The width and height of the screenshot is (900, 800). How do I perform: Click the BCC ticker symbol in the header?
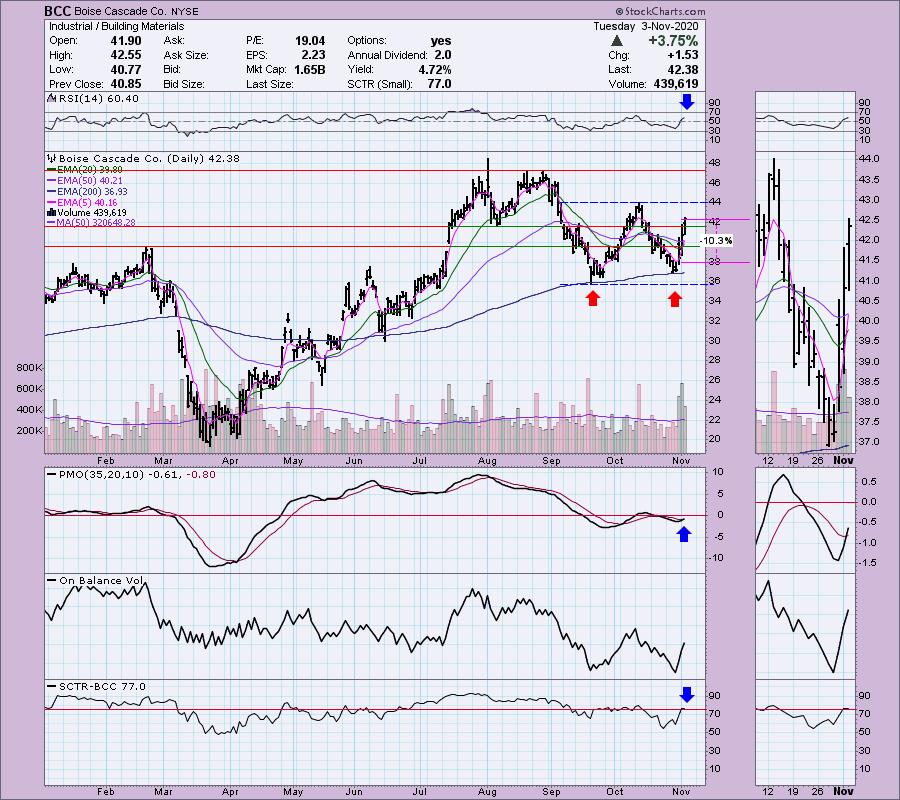coord(58,11)
